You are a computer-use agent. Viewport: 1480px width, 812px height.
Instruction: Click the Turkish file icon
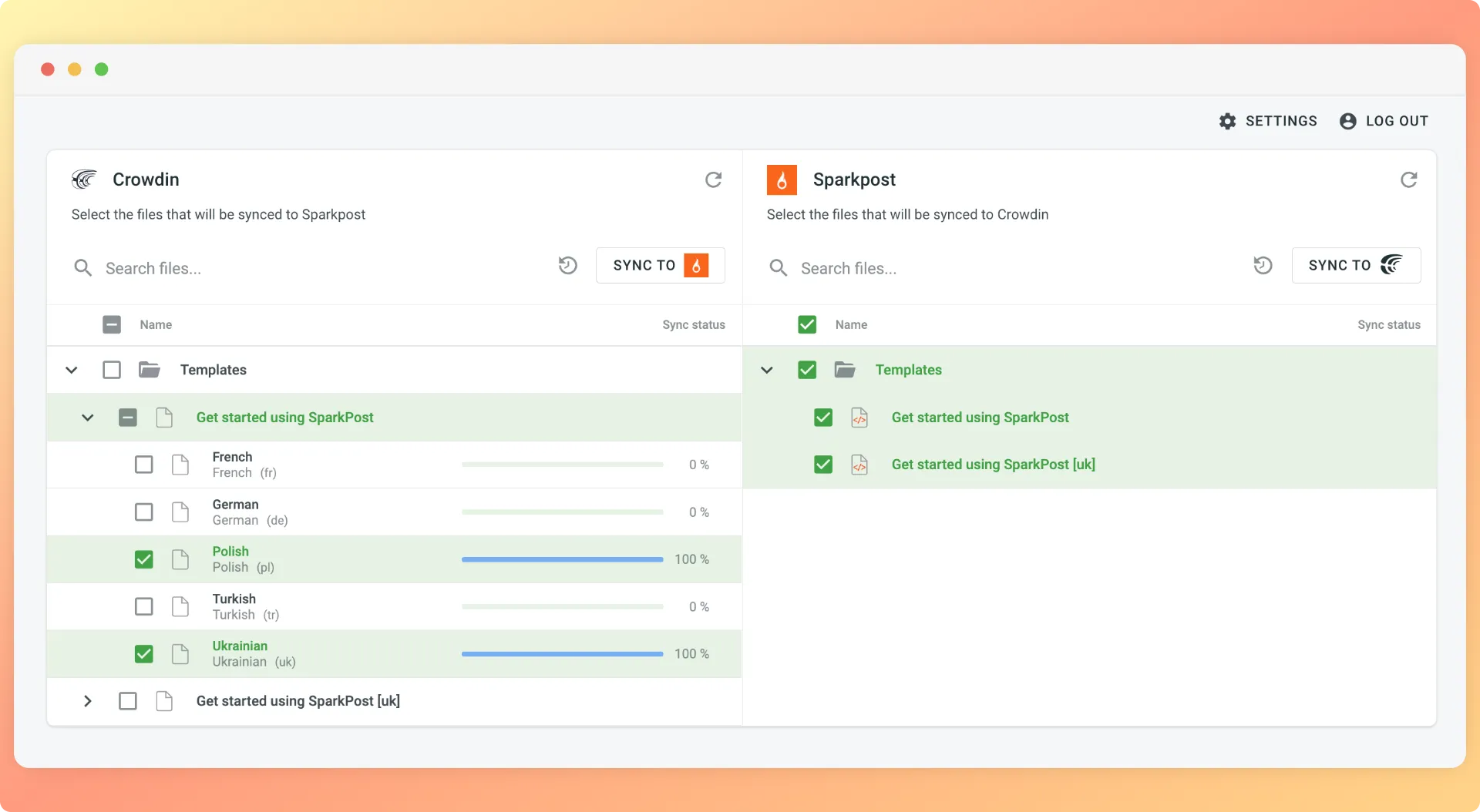point(180,607)
